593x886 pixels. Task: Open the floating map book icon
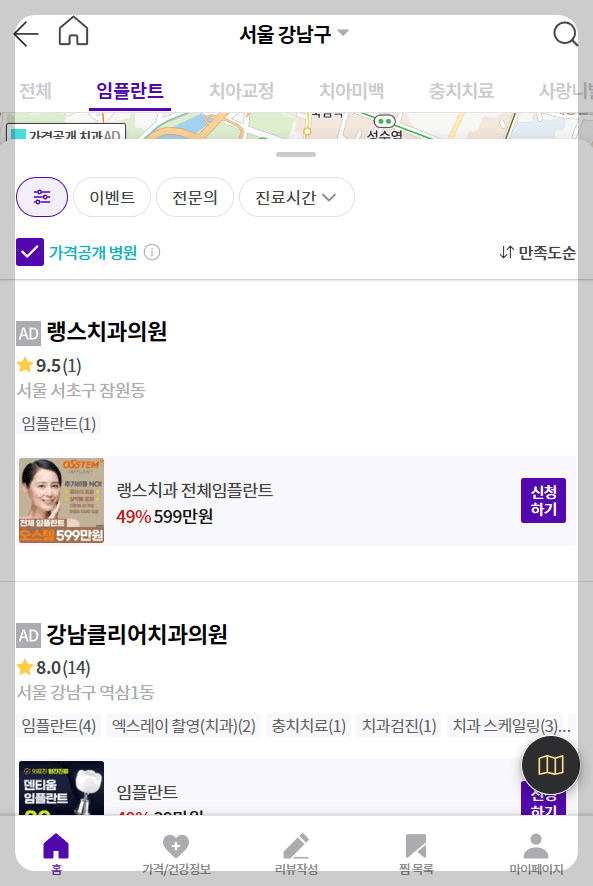click(549, 764)
